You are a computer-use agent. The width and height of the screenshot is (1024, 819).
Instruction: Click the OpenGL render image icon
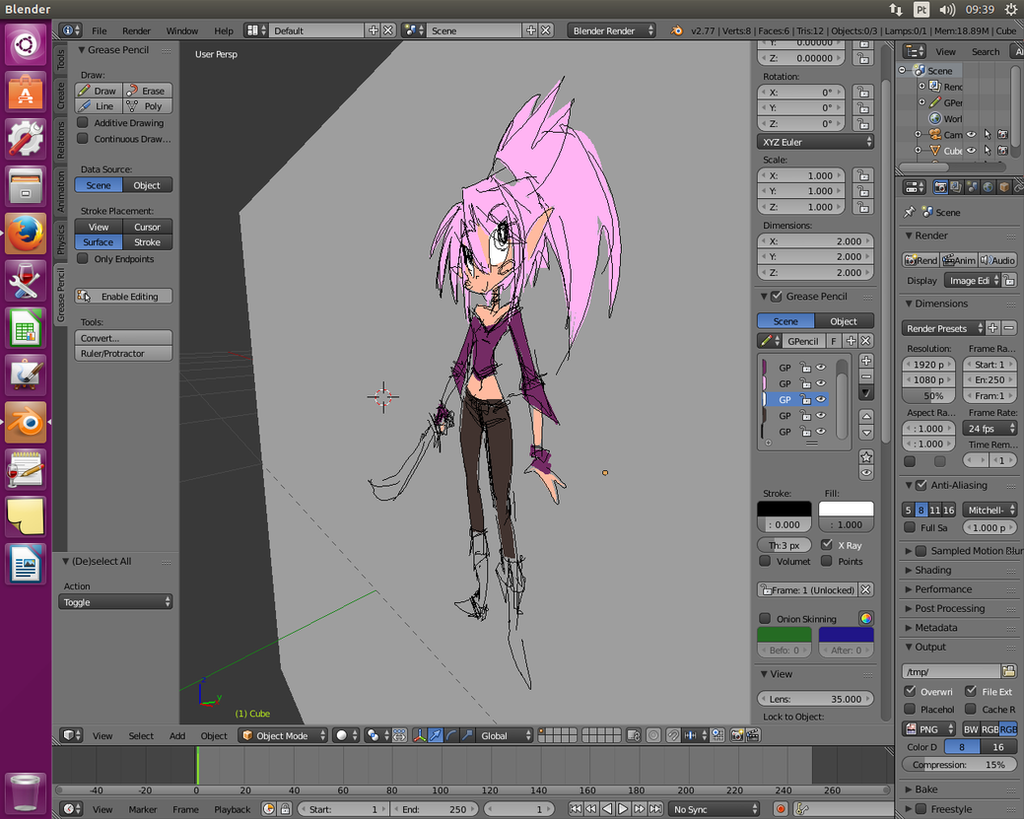pos(737,735)
